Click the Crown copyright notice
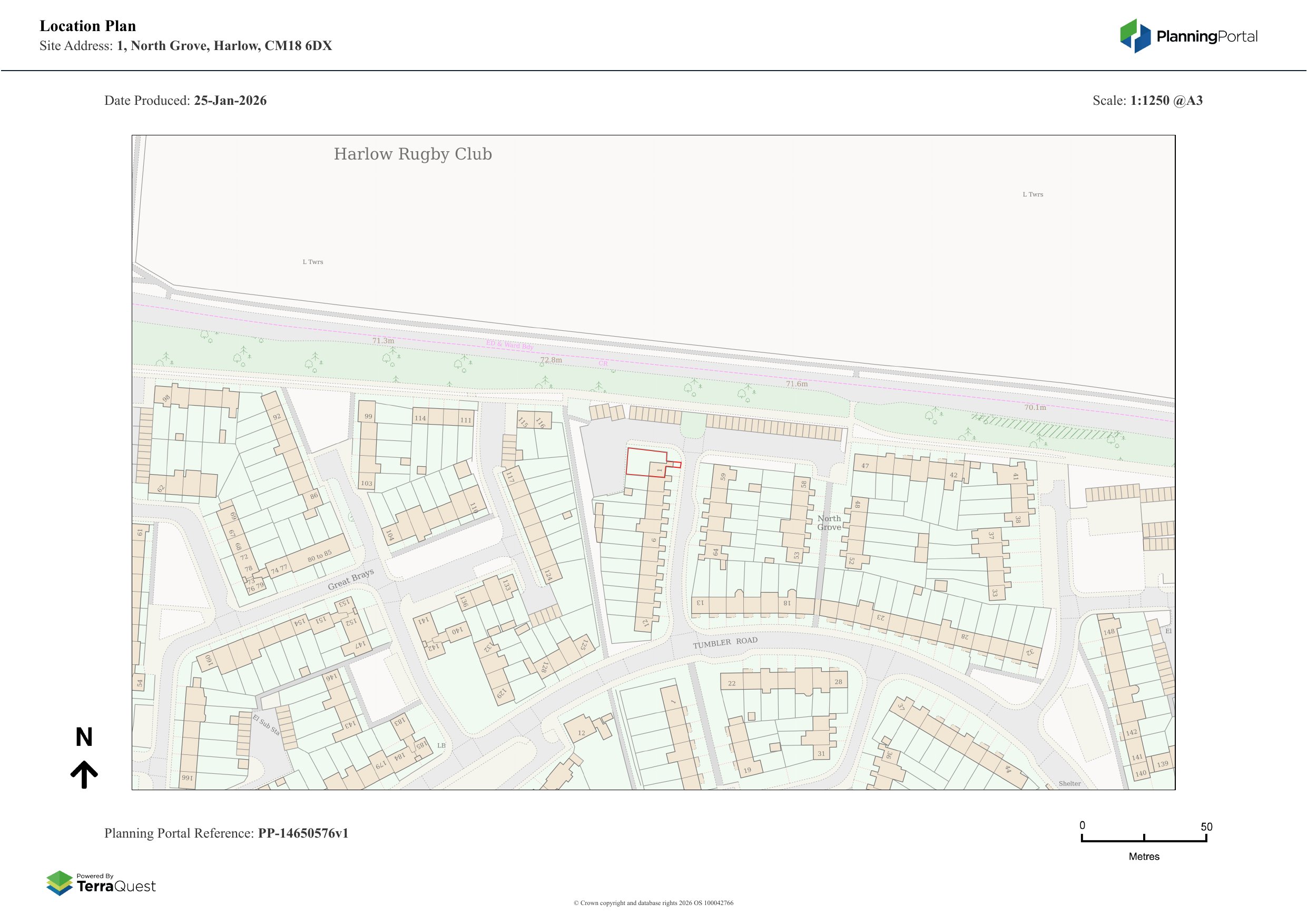The width and height of the screenshot is (1307, 924). coord(653,903)
